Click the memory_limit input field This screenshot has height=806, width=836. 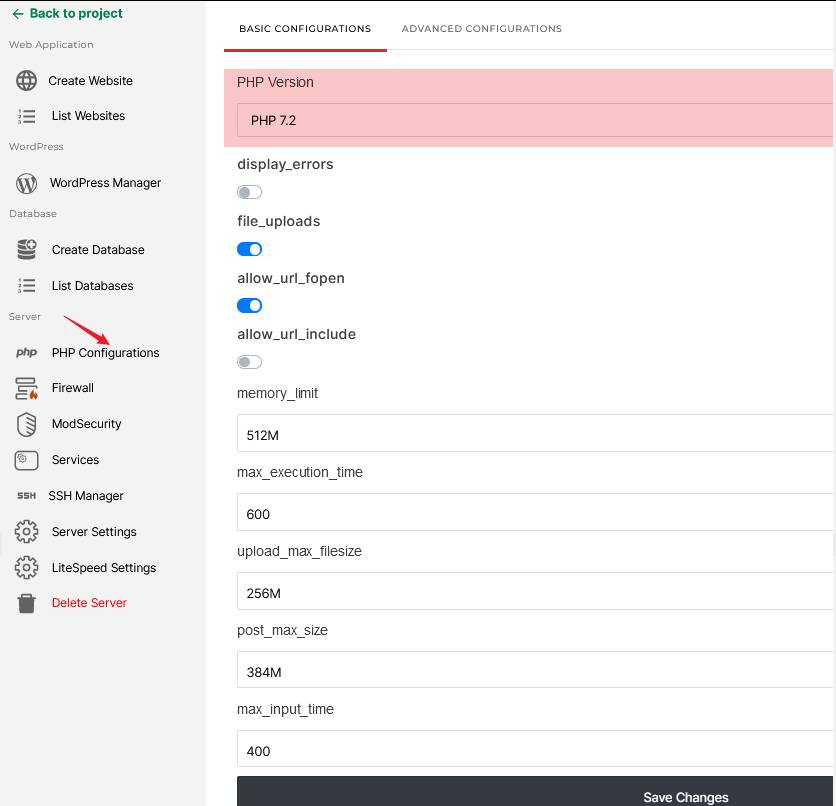click(535, 433)
